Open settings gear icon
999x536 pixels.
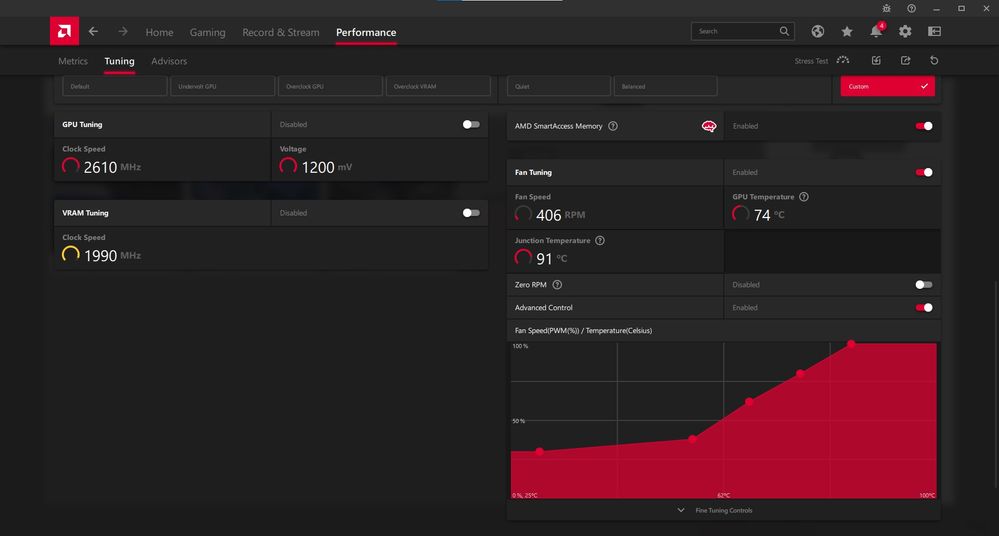905,31
